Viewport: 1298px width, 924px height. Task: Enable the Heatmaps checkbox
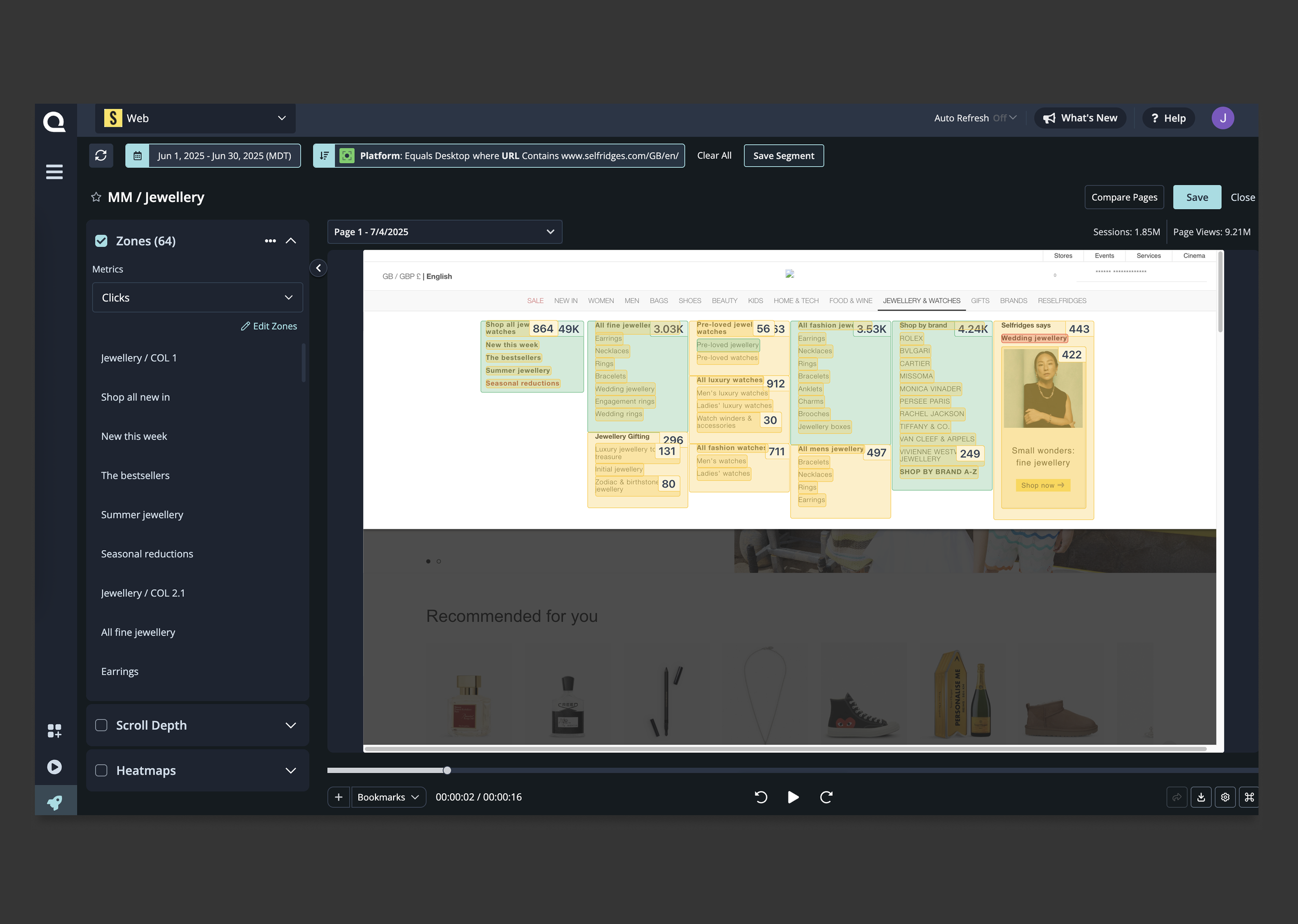[101, 770]
